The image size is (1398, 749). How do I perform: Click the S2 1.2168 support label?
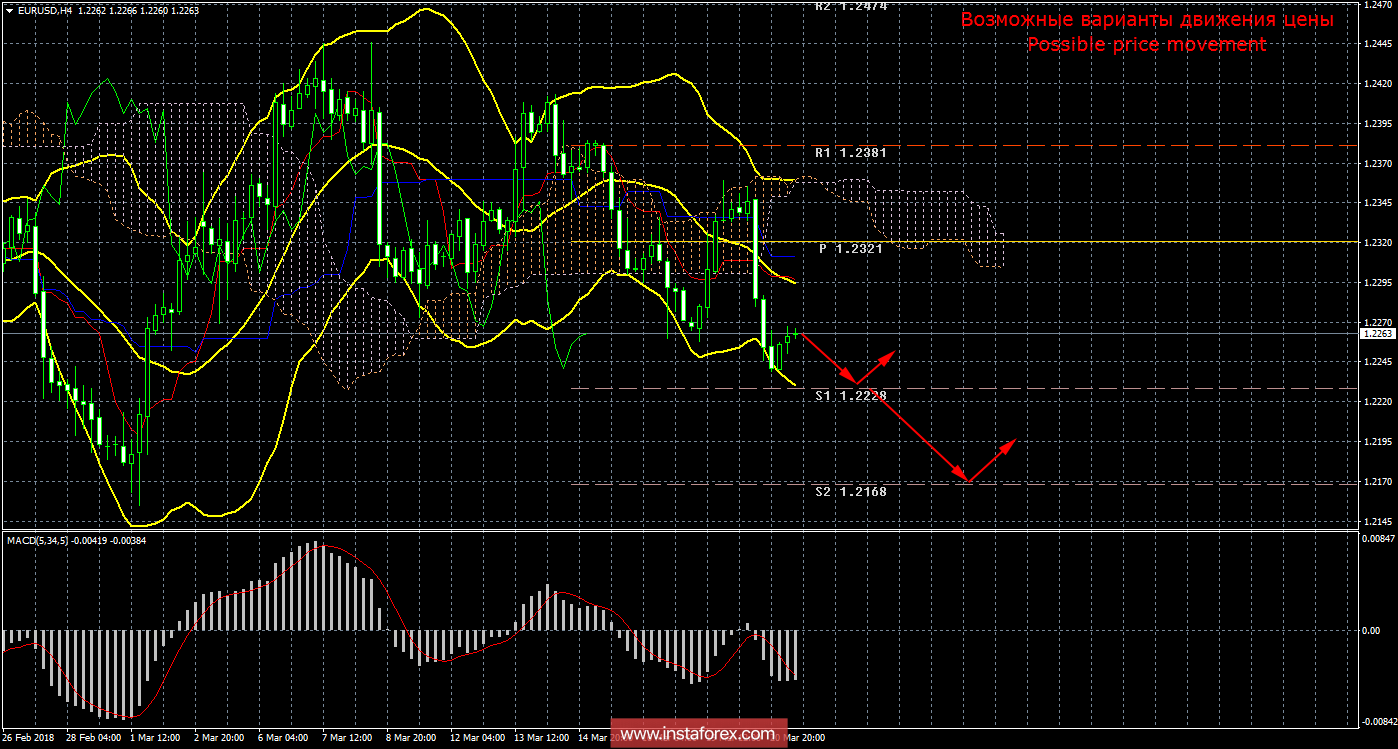[x=851, y=491]
